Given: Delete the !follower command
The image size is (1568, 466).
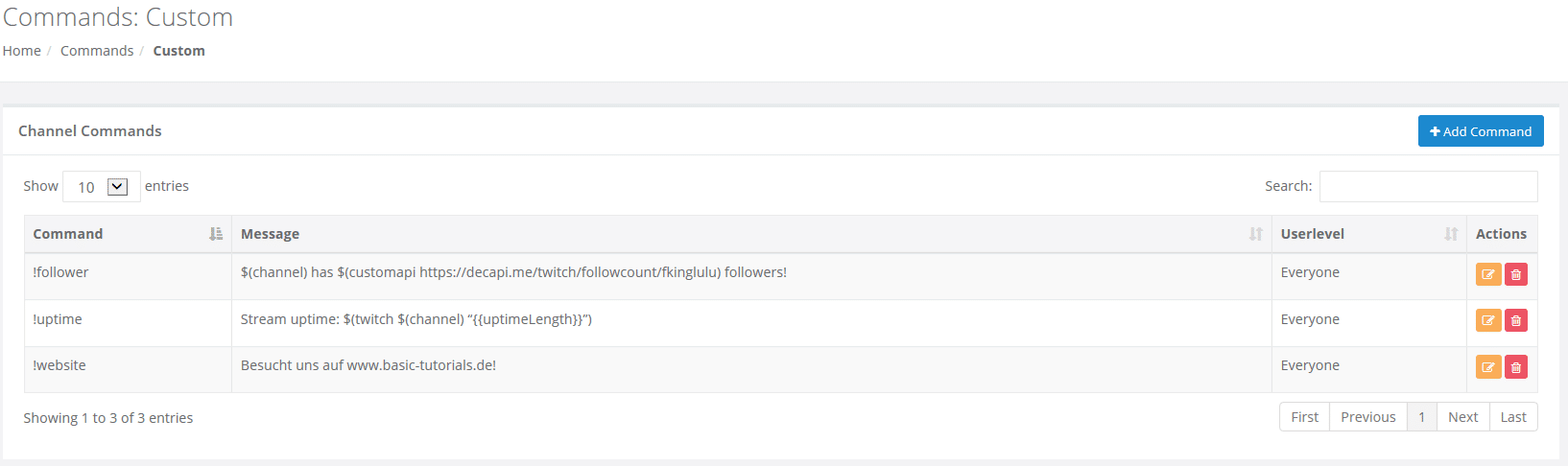Looking at the screenshot, I should click(1516, 274).
